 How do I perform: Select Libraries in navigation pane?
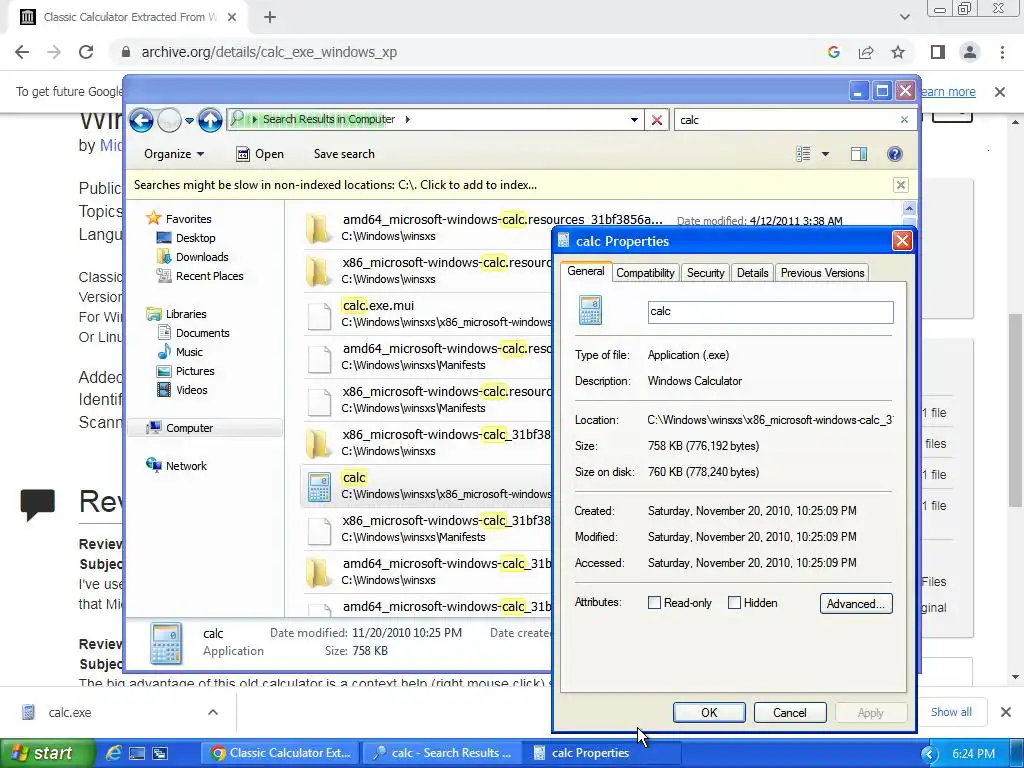tap(185, 314)
